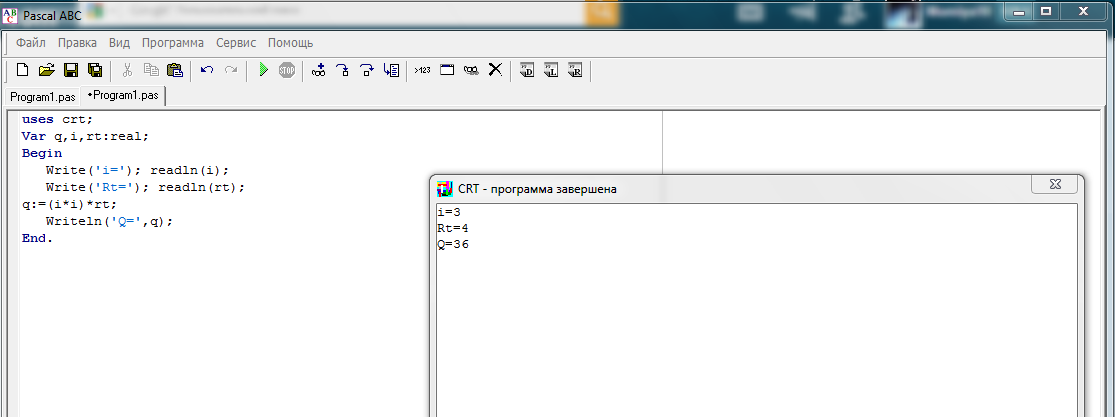This screenshot has height=417, width=1115.
Task: Switch to the first Program1.pas tab
Action: [x=43, y=97]
